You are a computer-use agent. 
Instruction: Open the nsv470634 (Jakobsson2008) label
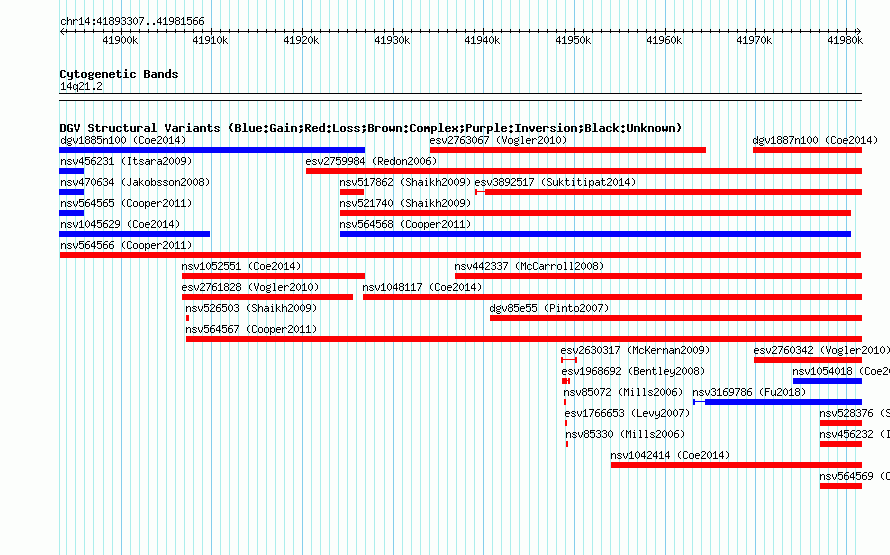[135, 182]
